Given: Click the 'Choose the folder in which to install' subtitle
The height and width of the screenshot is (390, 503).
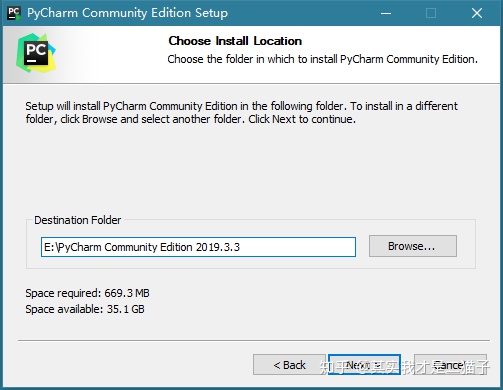Looking at the screenshot, I should (x=322, y=59).
